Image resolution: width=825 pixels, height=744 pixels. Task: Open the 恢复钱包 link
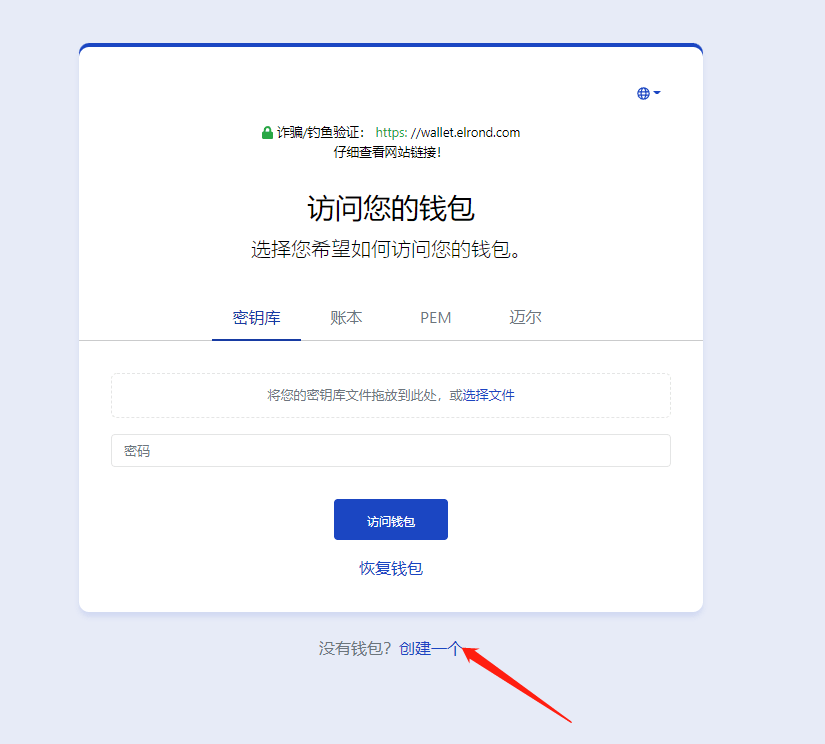pyautogui.click(x=391, y=569)
